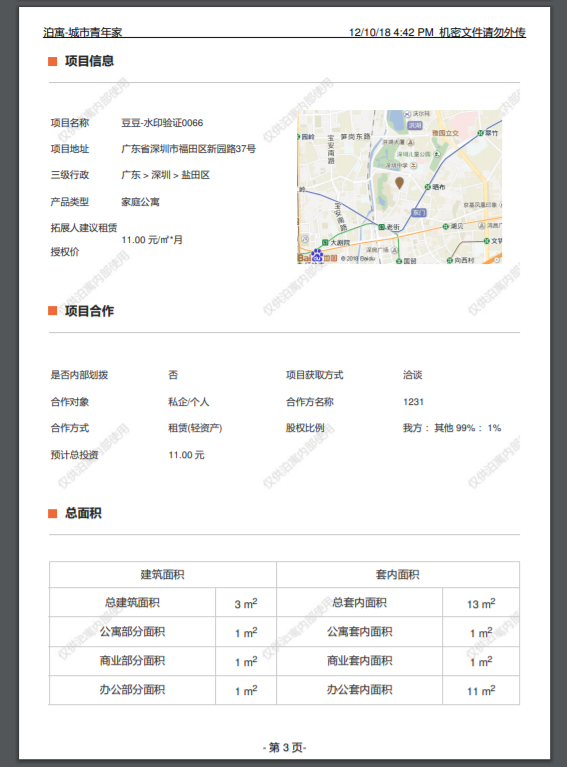Viewport: 567px width, 767px height.
Task: Select the 11 m² cell
Action: 481,691
